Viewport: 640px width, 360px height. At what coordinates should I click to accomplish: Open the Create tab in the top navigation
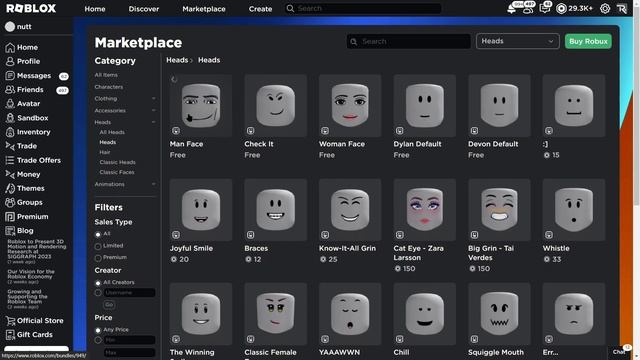click(260, 9)
